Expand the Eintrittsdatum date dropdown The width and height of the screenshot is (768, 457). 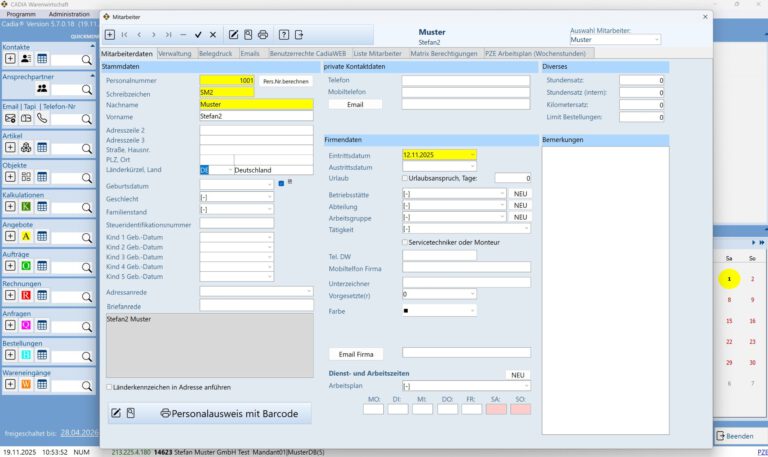472,155
